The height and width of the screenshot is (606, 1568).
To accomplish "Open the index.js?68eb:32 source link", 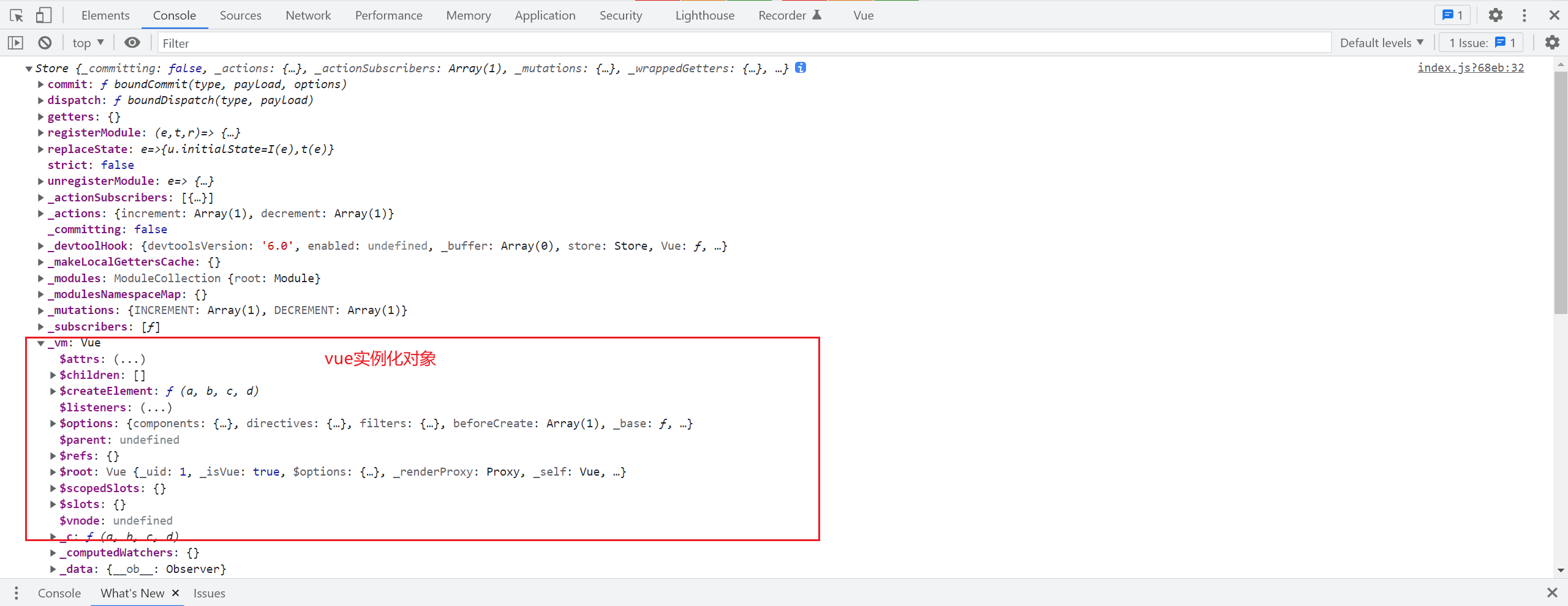I will click(x=1471, y=68).
